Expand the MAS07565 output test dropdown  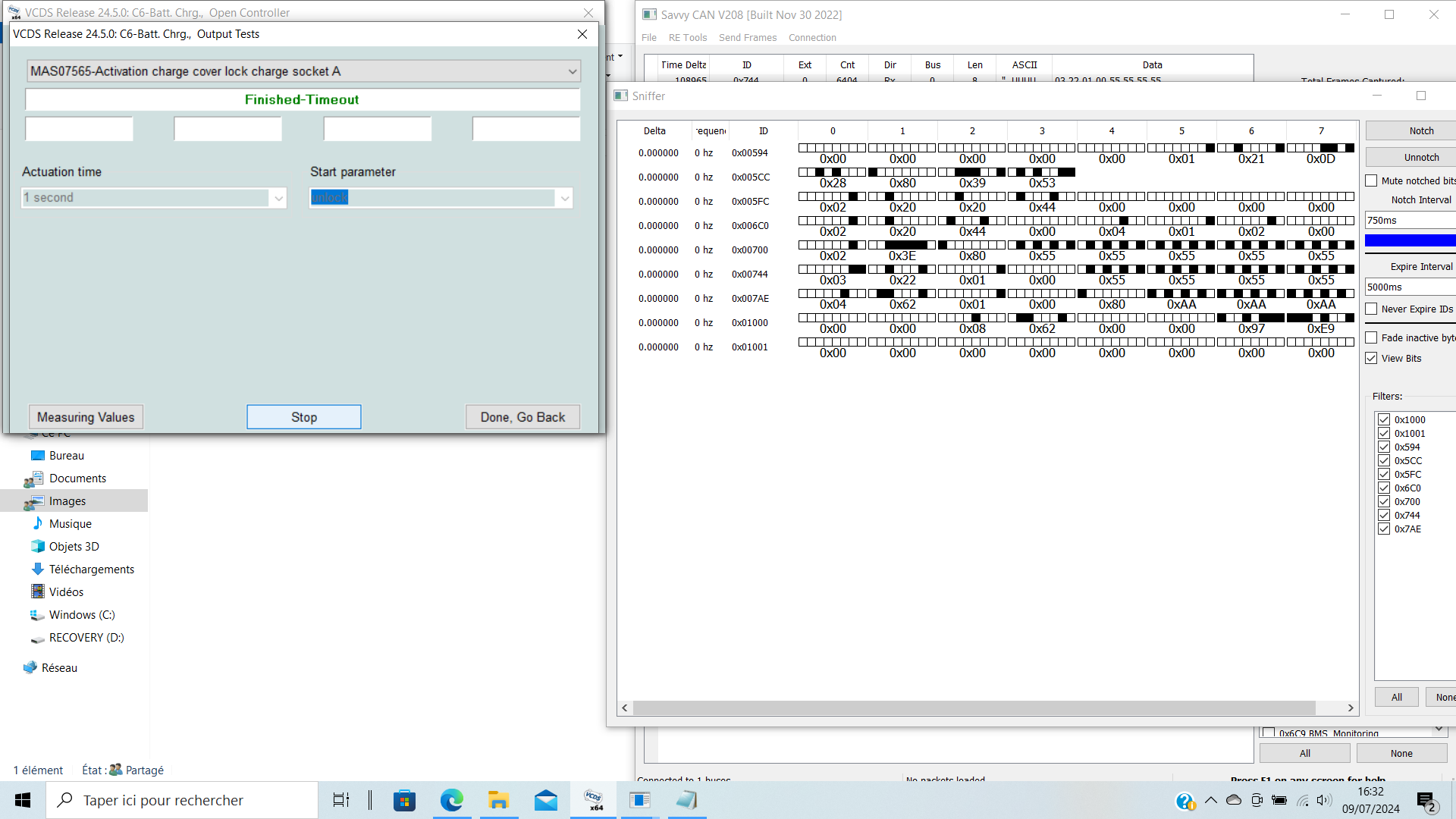572,71
